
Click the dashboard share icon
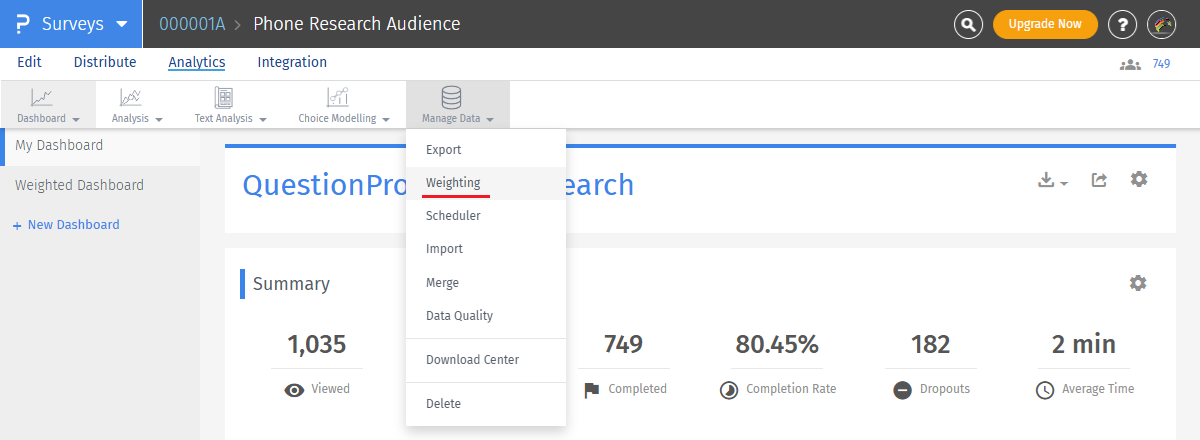coord(1099,180)
